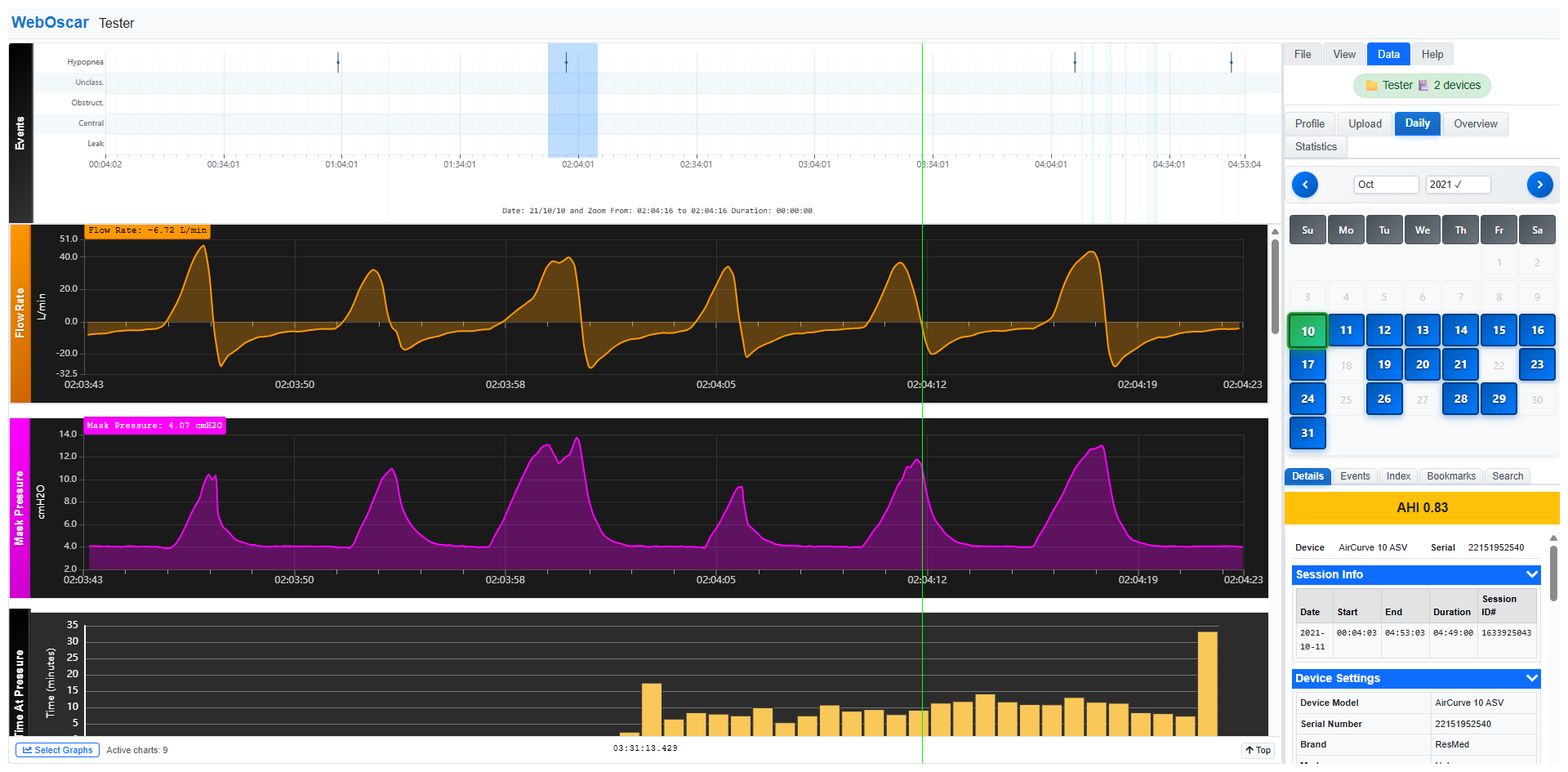Switch to the Overview tab
Image resolution: width=1568 pixels, height=772 pixels.
click(x=1475, y=124)
